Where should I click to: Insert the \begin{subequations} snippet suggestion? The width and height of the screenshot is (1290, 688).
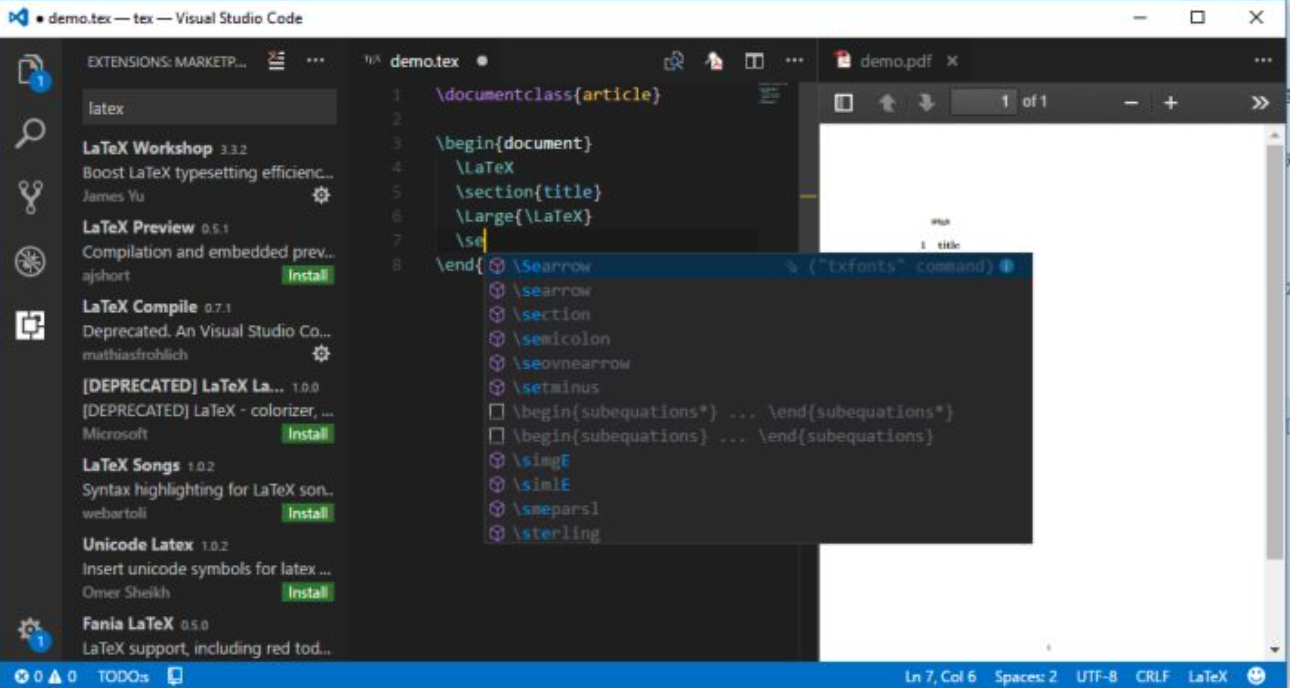tap(758, 436)
